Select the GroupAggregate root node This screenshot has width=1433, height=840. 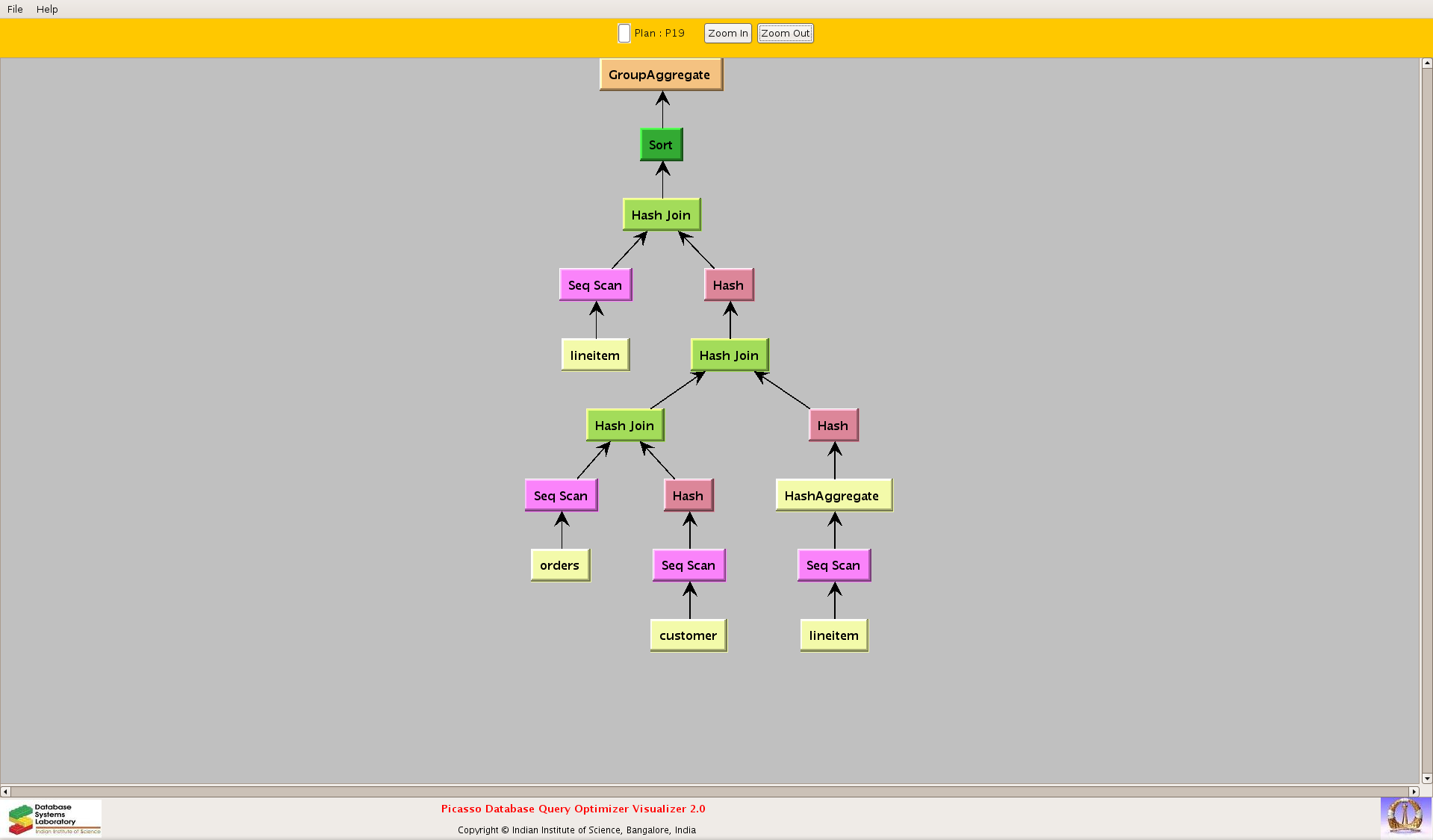tap(660, 75)
